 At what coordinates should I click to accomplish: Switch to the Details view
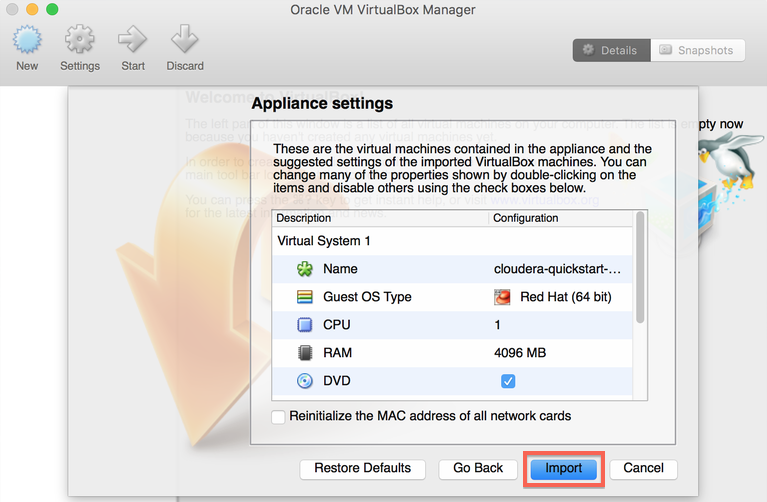(x=611, y=50)
